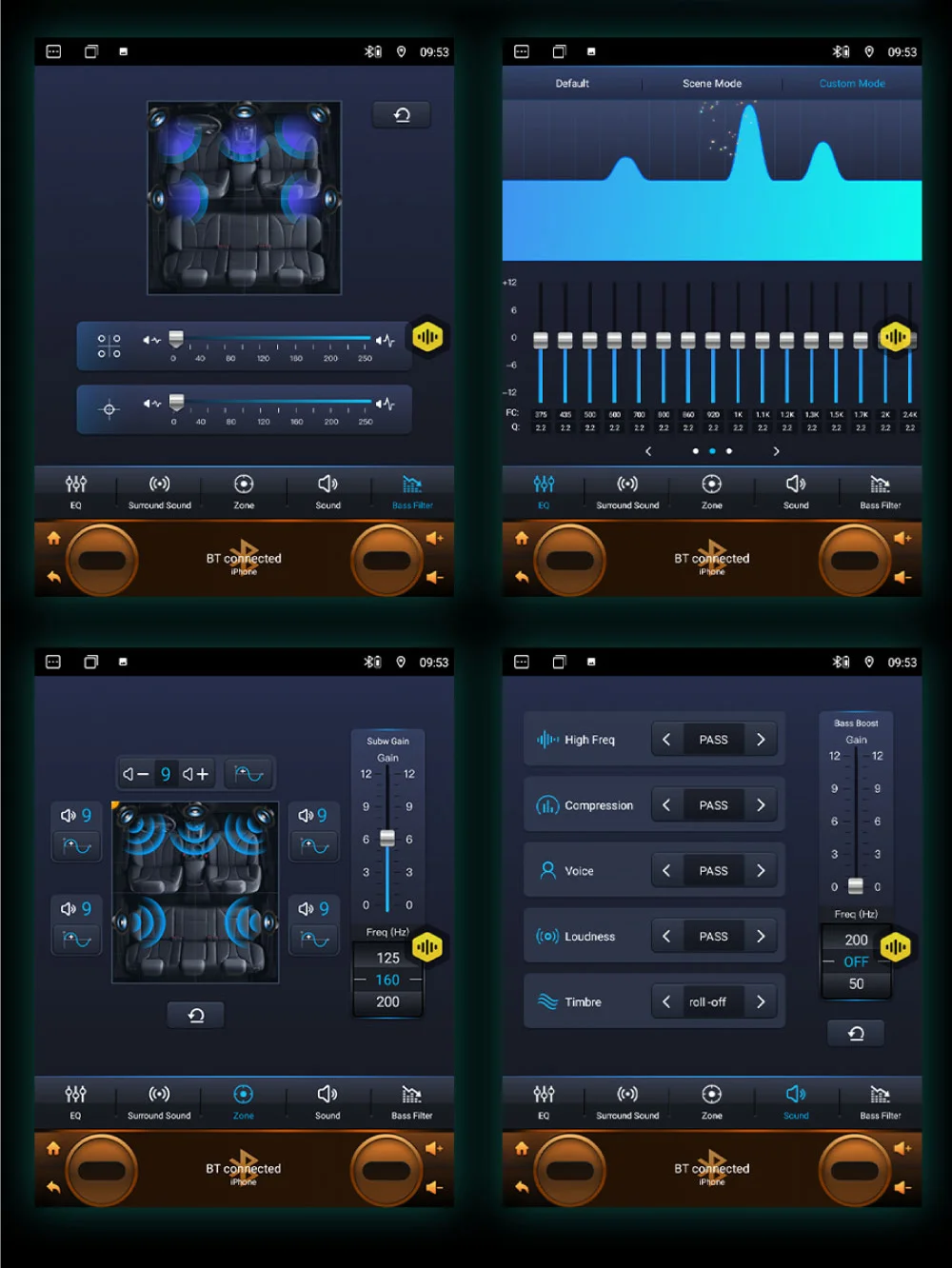The width and height of the screenshot is (952, 1268).
Task: Show next EQ band page with right chevron
Action: click(776, 451)
